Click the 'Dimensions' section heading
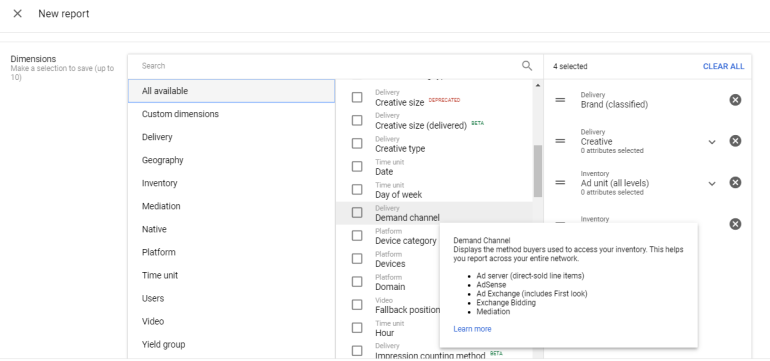 click(33, 59)
